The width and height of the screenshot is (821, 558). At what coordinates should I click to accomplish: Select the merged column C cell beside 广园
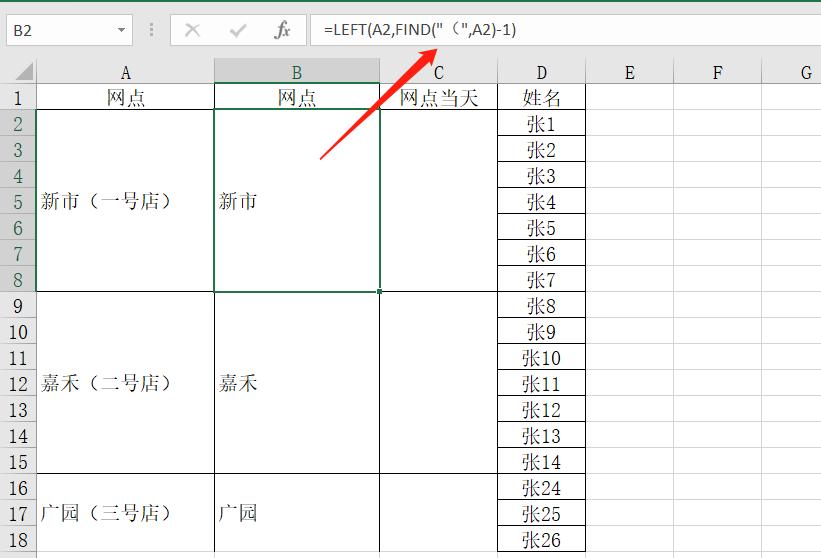[439, 513]
